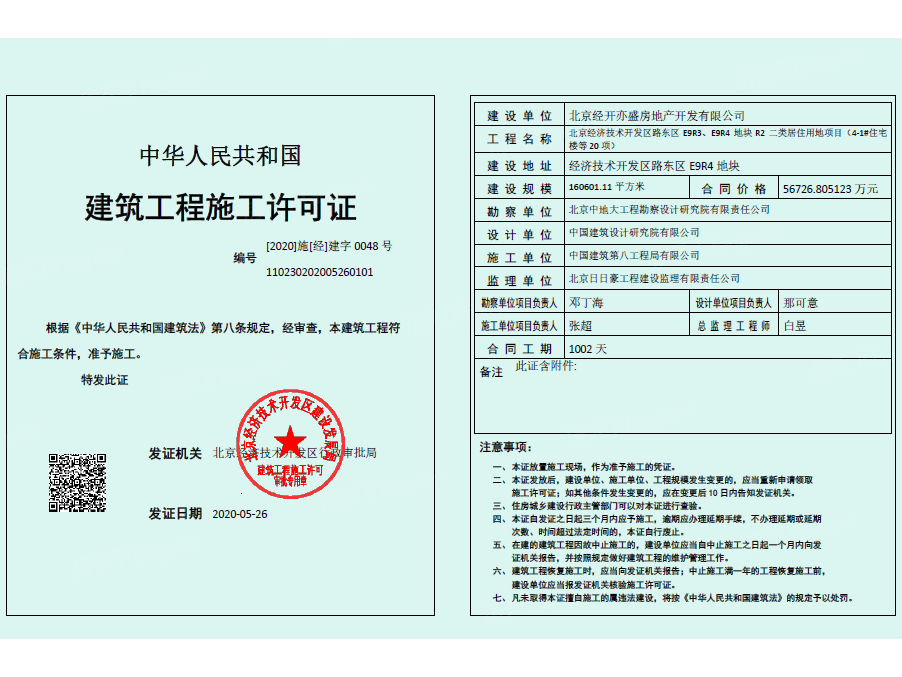Click the value 160601.11 平方米

606,187
